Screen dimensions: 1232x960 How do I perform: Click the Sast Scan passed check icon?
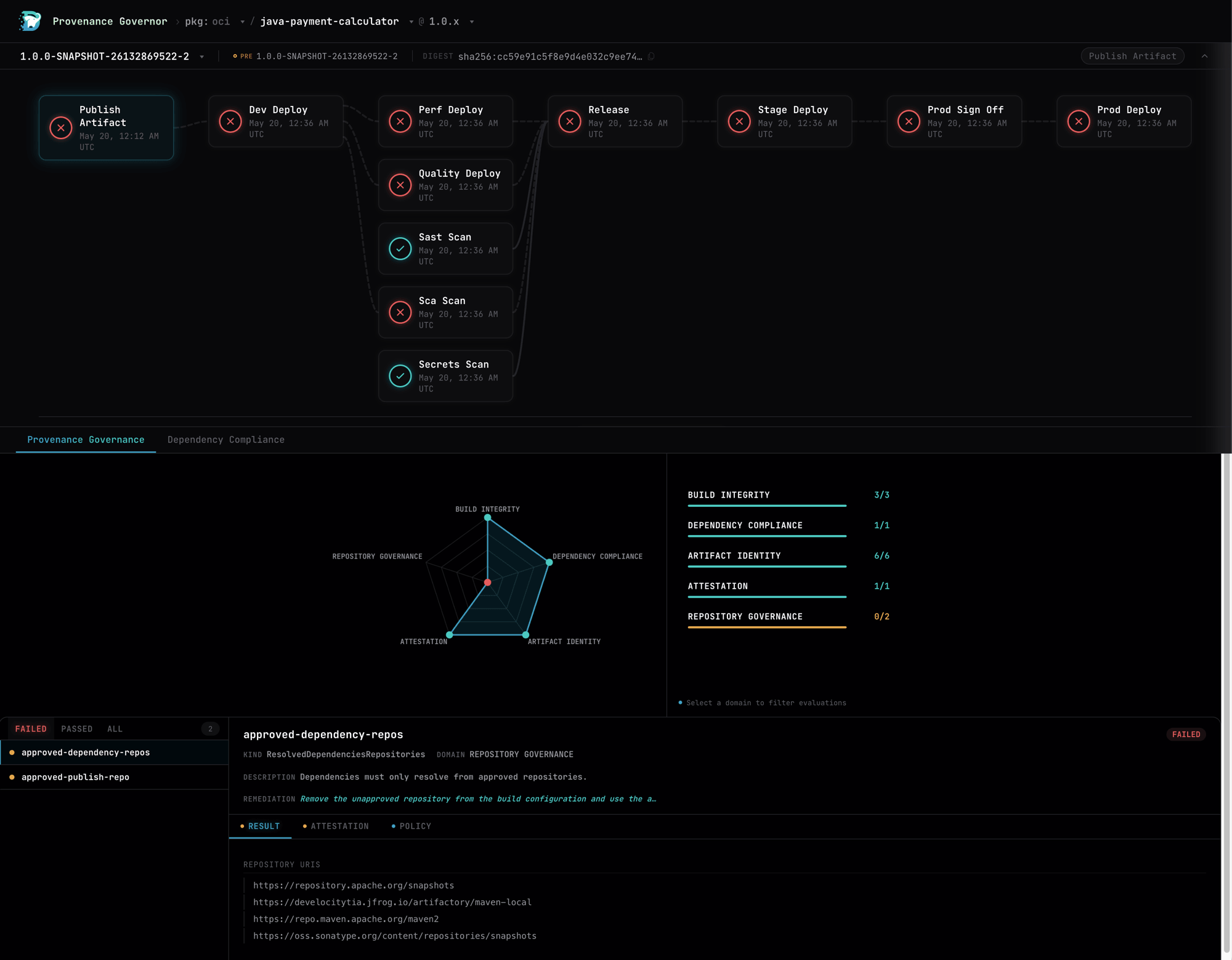tap(400, 249)
